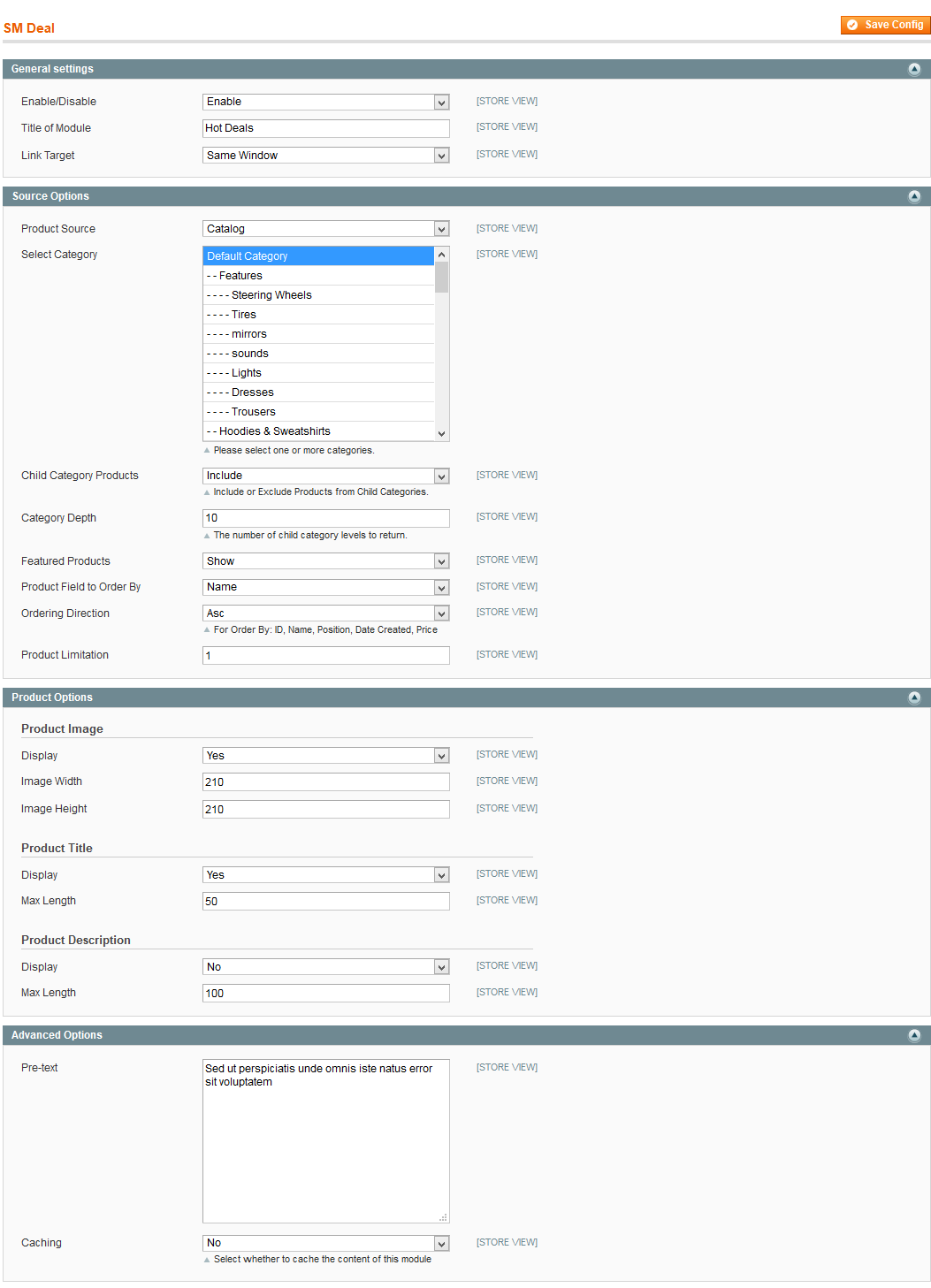Collapse the General settings section icon
Screen dimensions: 931x1288
(914, 69)
